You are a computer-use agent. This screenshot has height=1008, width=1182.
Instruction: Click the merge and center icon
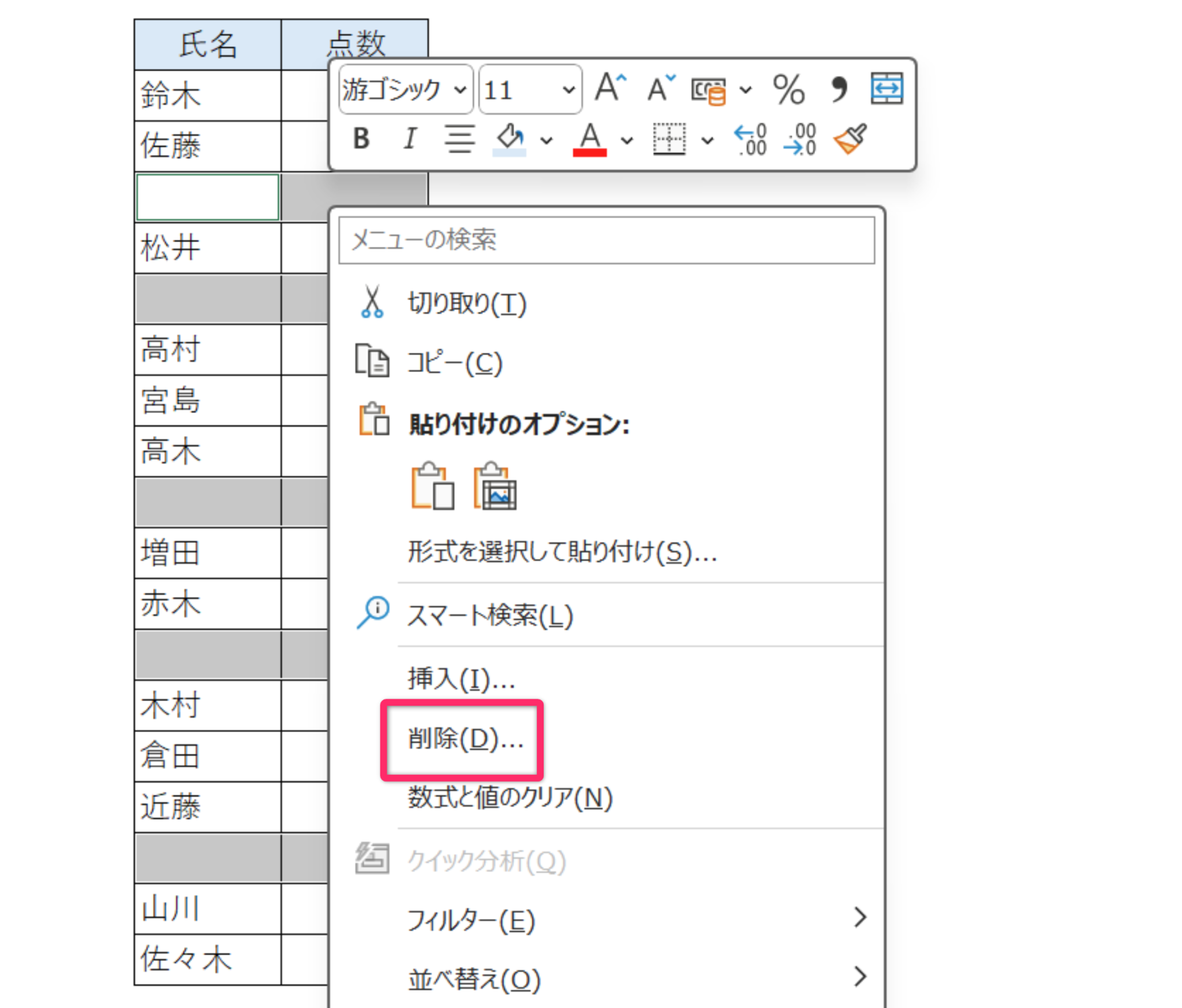pyautogui.click(x=886, y=88)
